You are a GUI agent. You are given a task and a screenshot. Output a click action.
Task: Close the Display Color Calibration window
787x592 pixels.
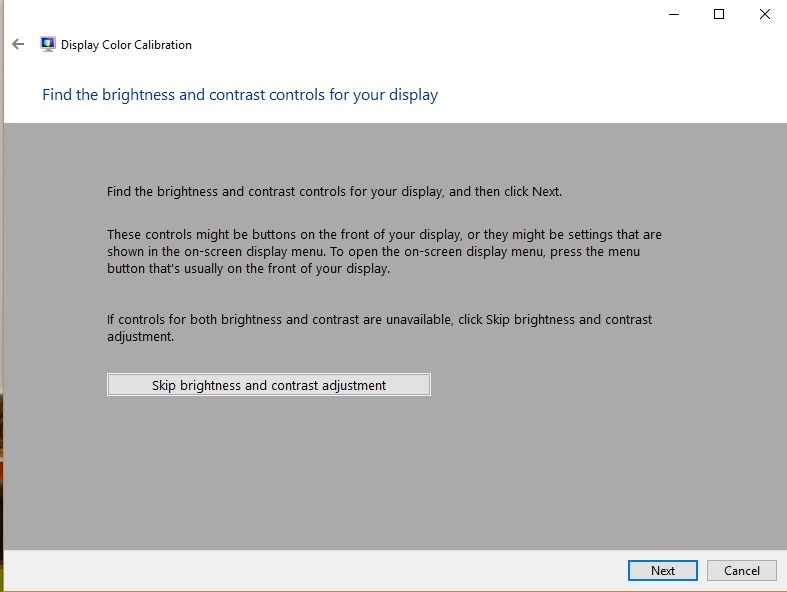click(x=764, y=14)
